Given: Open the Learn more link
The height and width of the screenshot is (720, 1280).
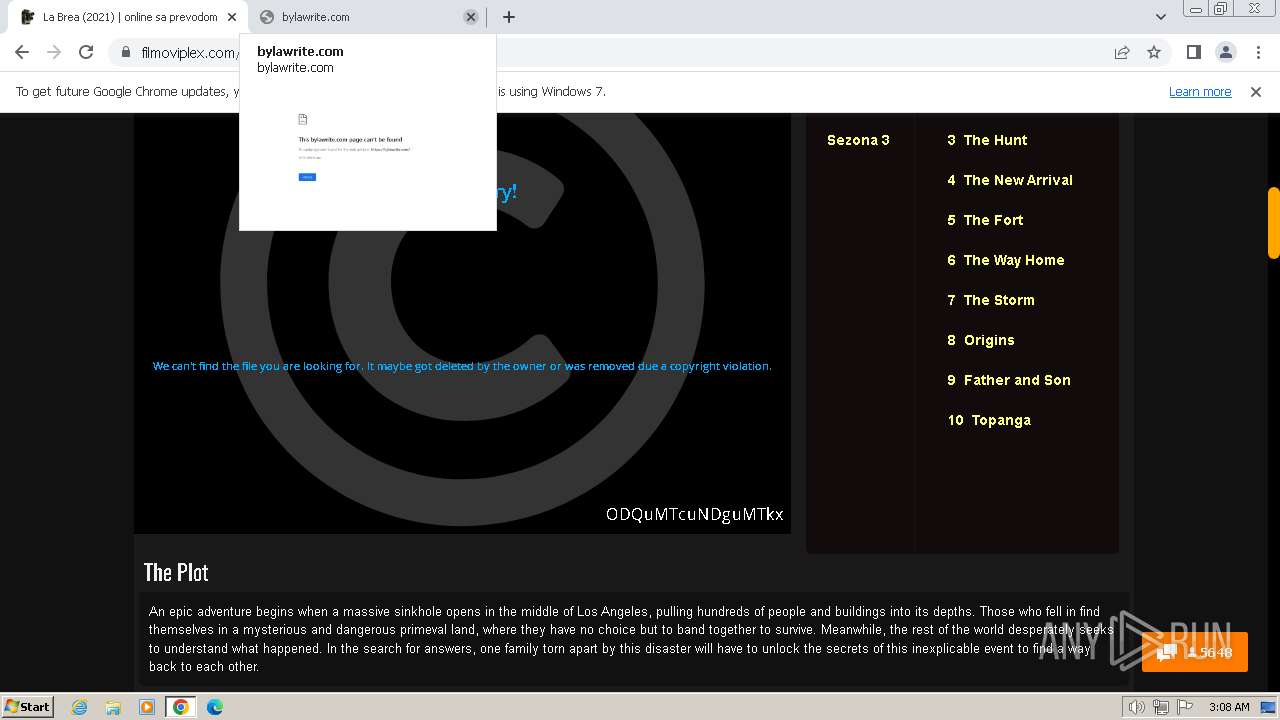Looking at the screenshot, I should (x=1200, y=91).
